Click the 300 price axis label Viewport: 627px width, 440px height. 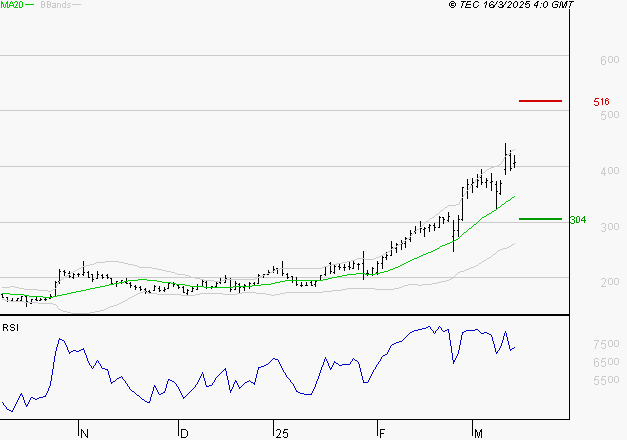610,227
